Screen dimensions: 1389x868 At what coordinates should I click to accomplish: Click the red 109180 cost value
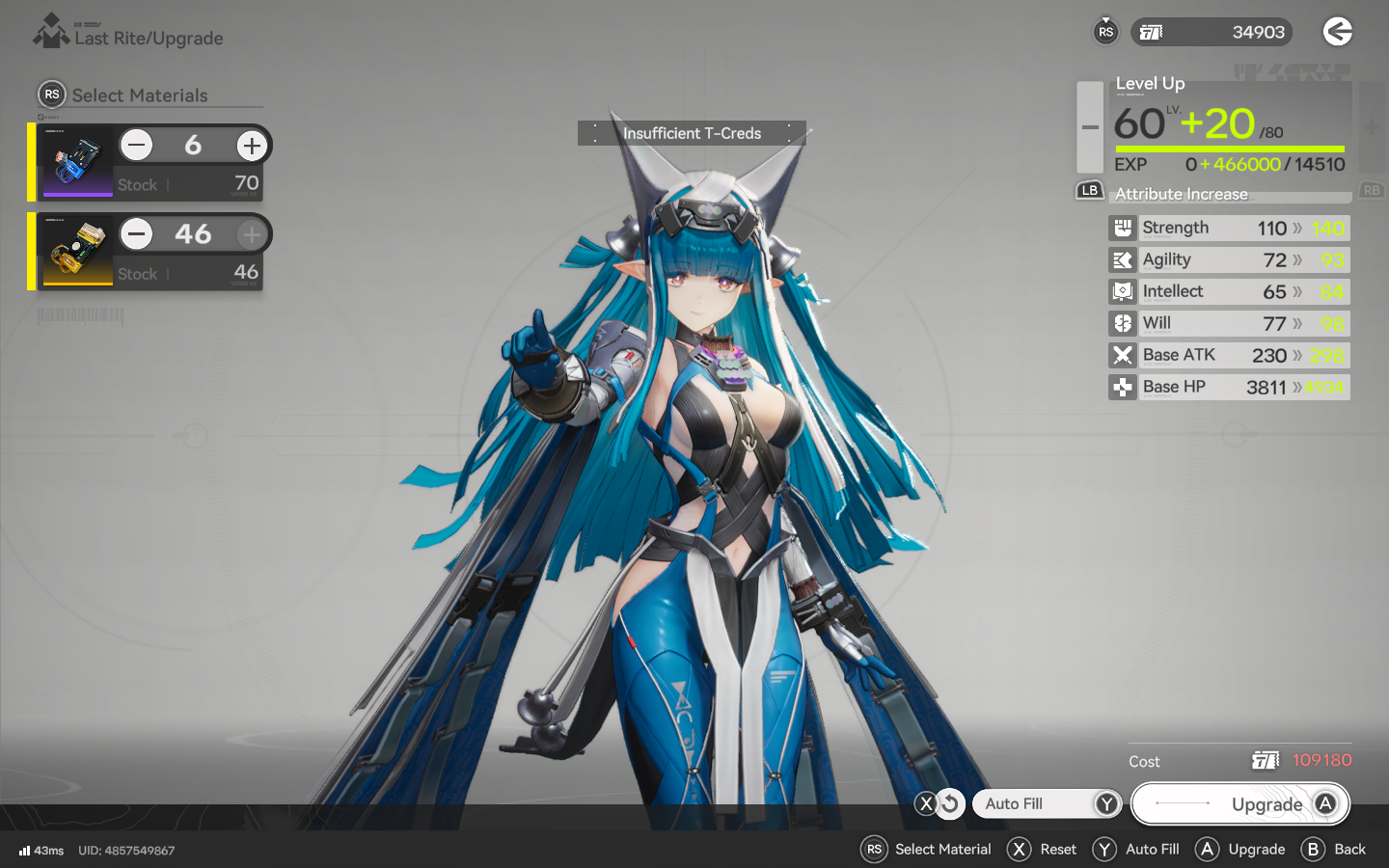click(1321, 760)
